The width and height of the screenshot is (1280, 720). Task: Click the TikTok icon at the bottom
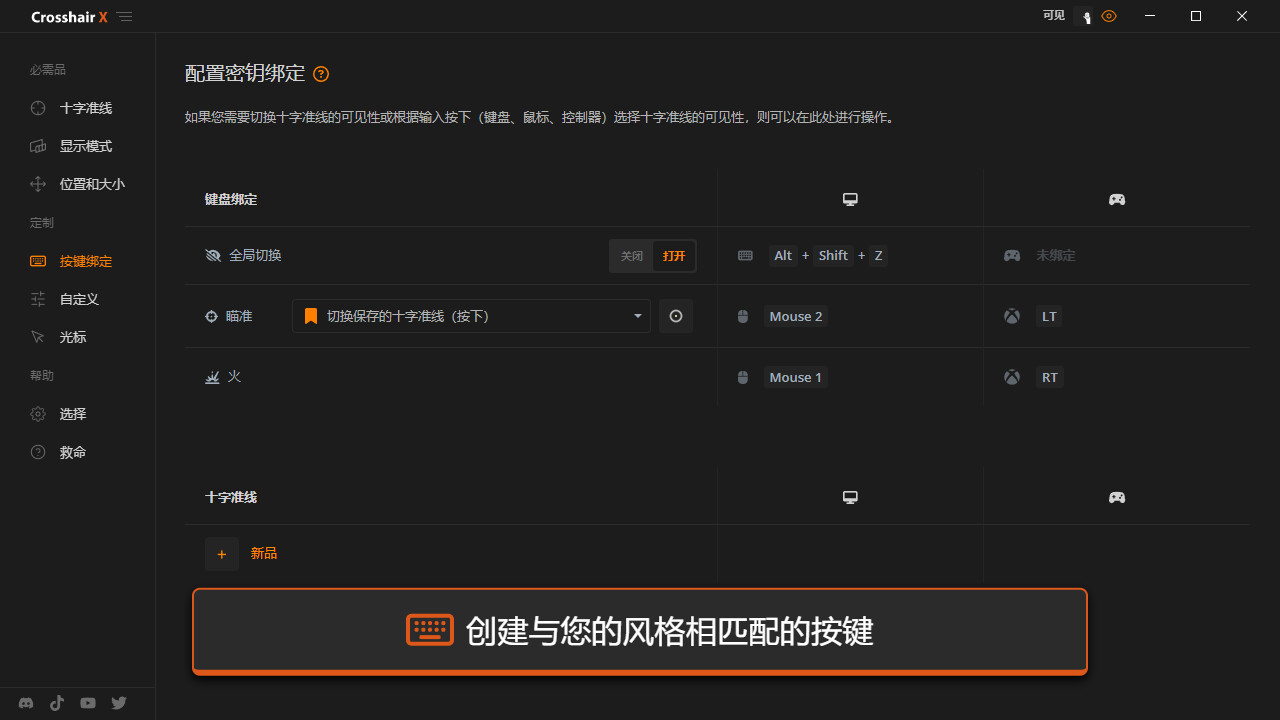(x=56, y=703)
